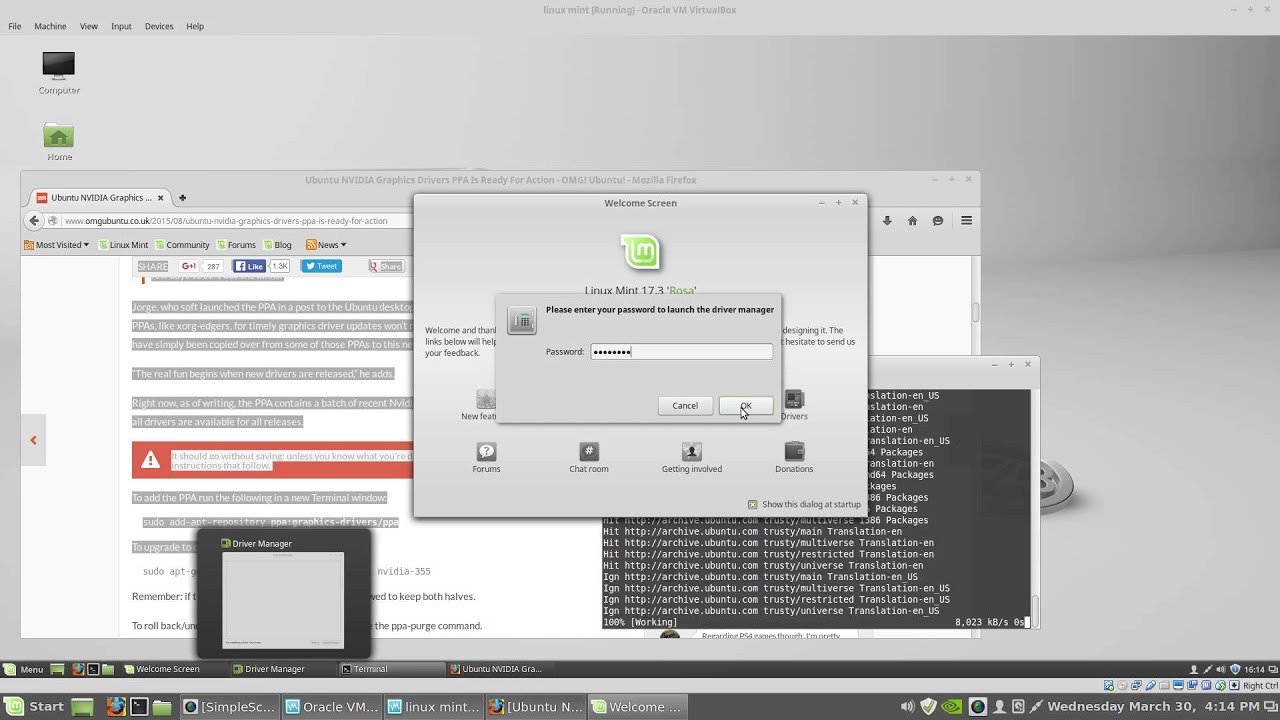Click the Start button on host taskbar
1280x720 pixels.
(x=36, y=707)
